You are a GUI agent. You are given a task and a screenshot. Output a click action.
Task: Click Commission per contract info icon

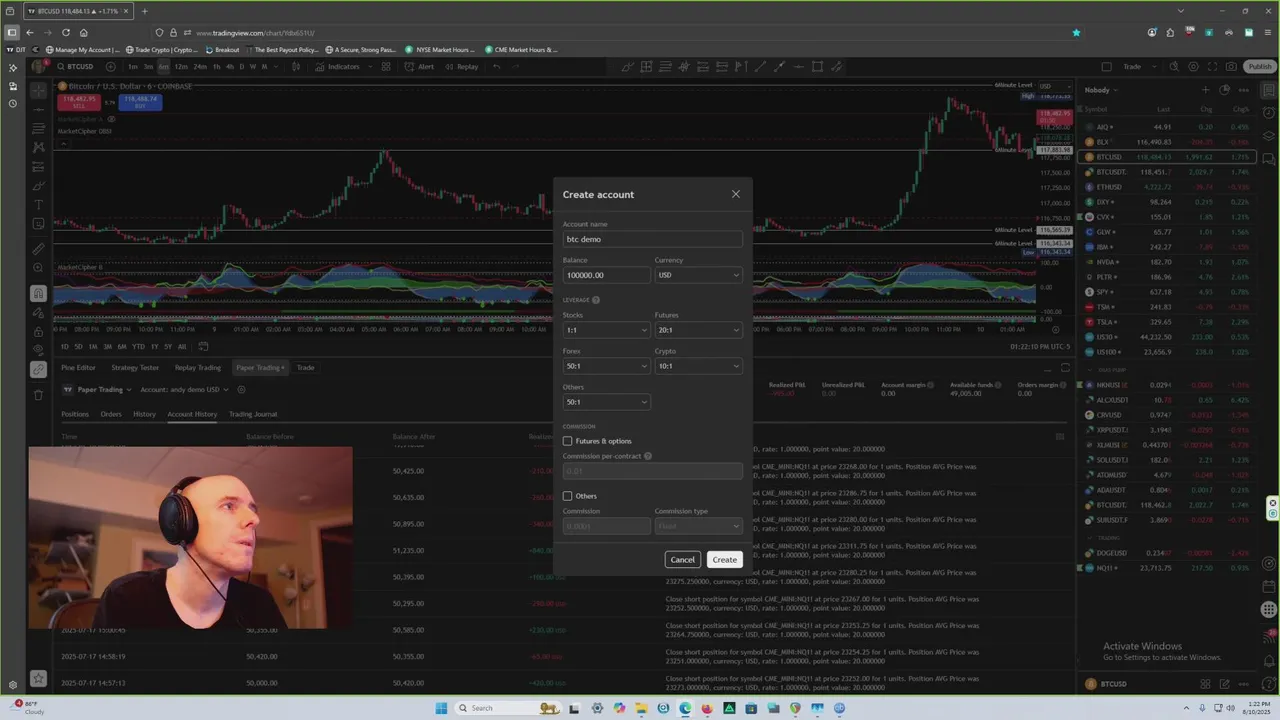(x=648, y=456)
